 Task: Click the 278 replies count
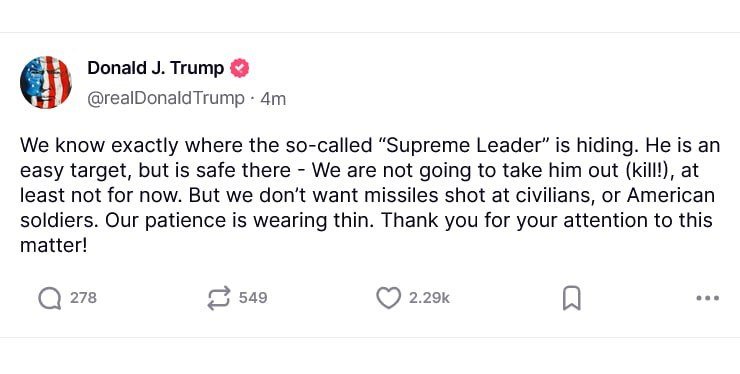[83, 298]
